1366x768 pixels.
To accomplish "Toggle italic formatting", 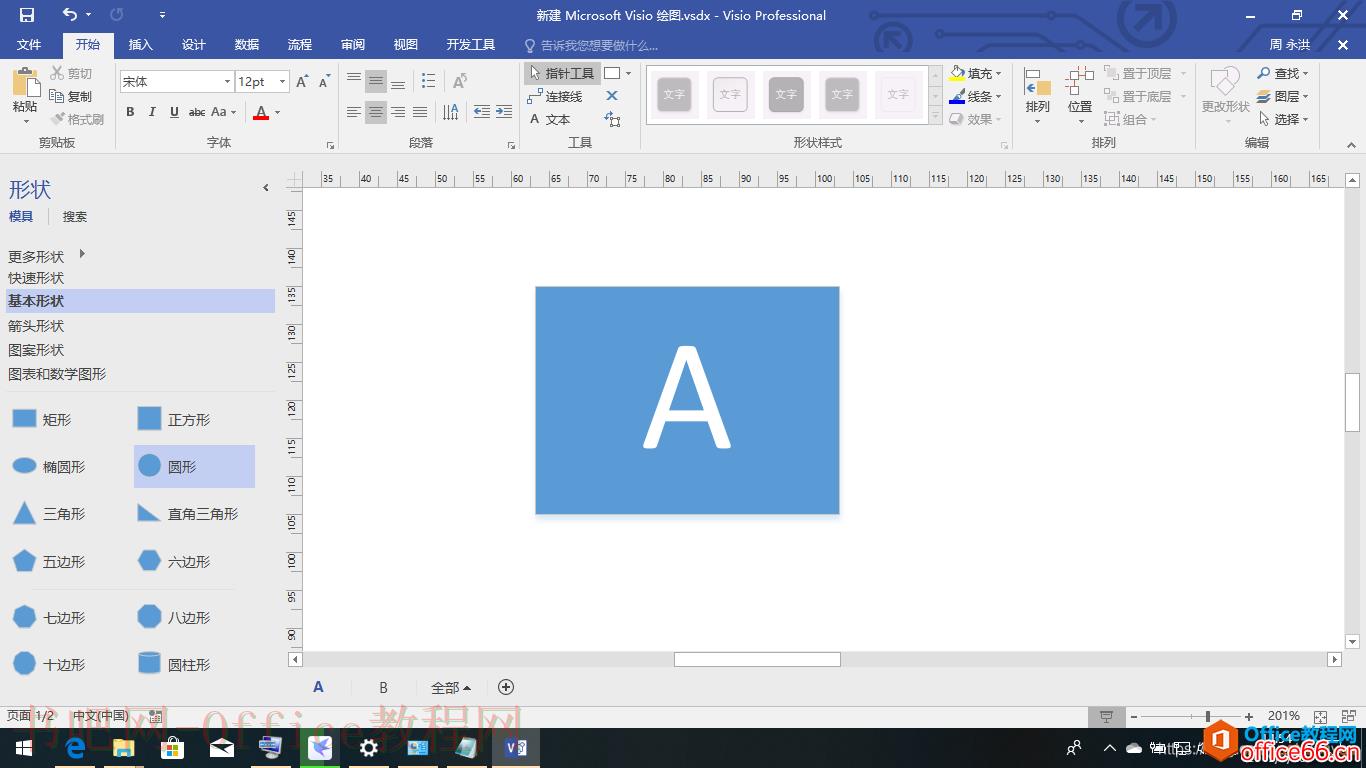I will click(x=152, y=112).
